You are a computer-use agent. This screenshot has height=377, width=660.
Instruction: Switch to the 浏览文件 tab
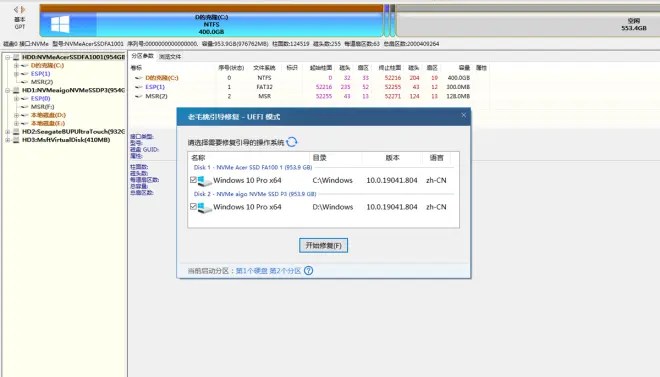click(x=170, y=56)
